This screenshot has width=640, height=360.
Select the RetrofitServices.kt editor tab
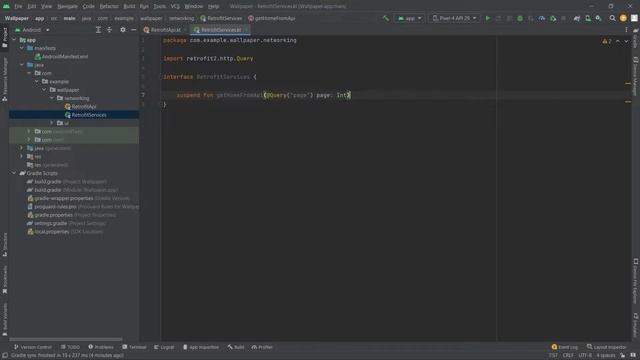coord(220,30)
